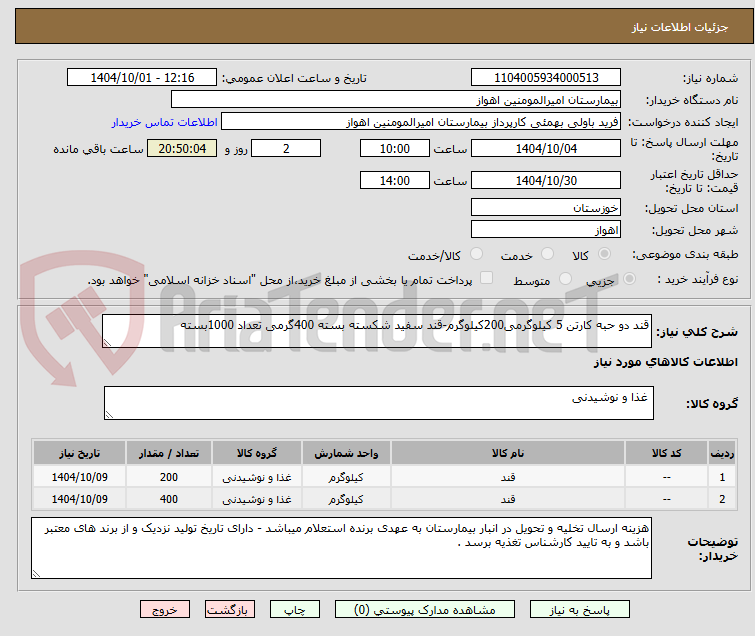Click the گروه کالا column header
Image resolution: width=755 pixels, height=636 pixels.
tap(257, 453)
